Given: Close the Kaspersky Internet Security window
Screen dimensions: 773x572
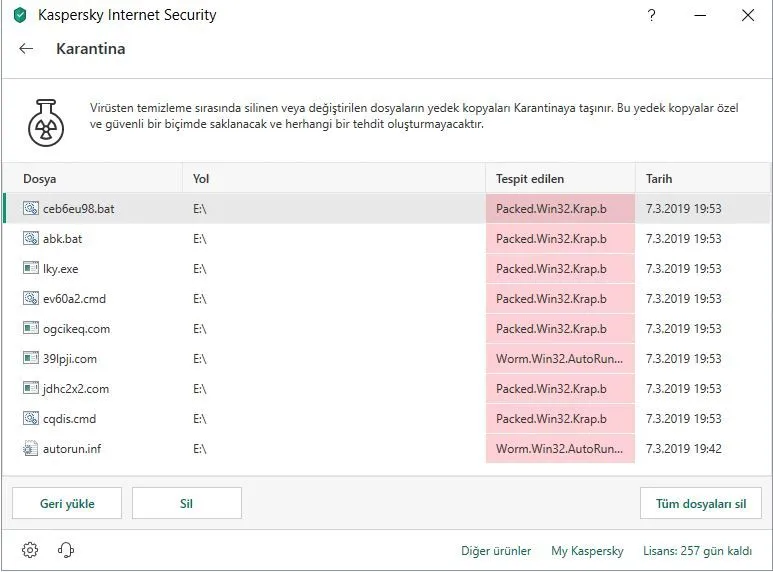Looking at the screenshot, I should point(748,15).
